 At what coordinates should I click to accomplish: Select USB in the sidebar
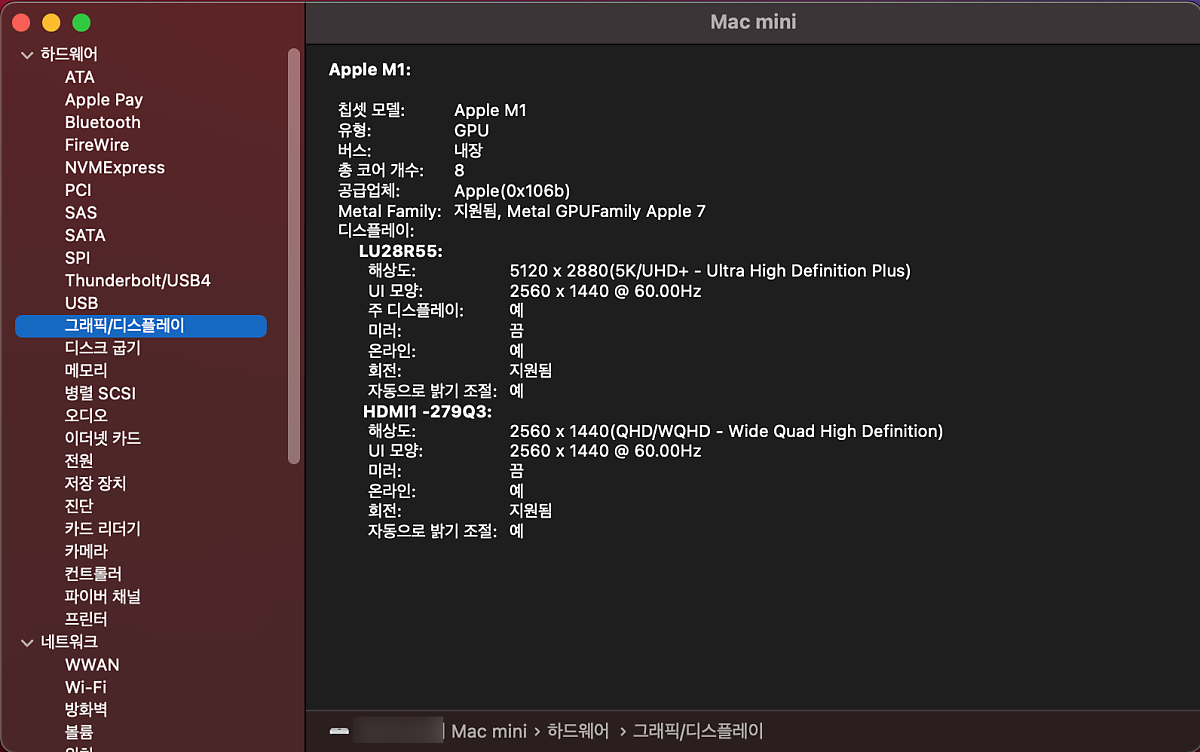pyautogui.click(x=81, y=303)
